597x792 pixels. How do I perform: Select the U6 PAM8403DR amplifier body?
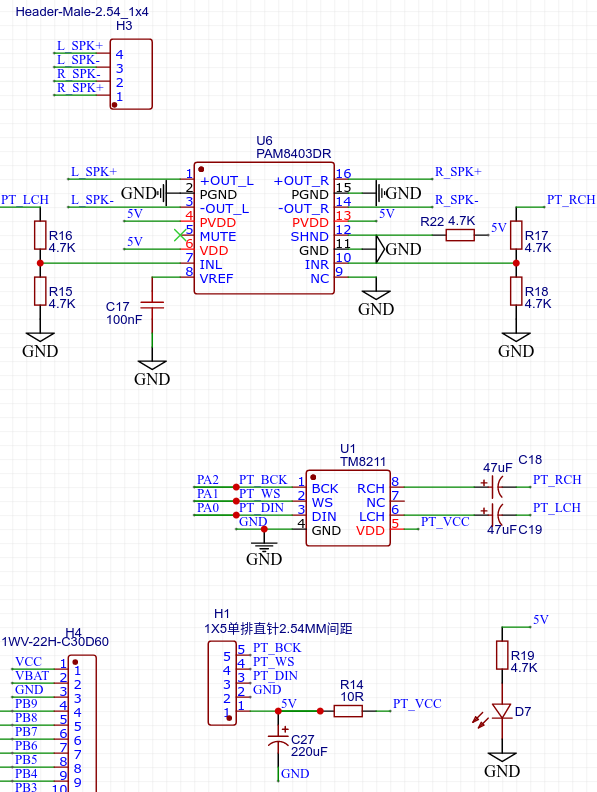tap(264, 228)
